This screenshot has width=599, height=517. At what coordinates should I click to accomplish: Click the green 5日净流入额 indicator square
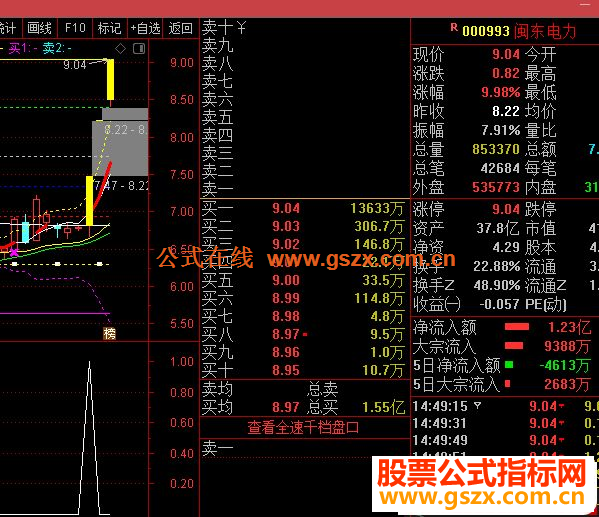509,365
